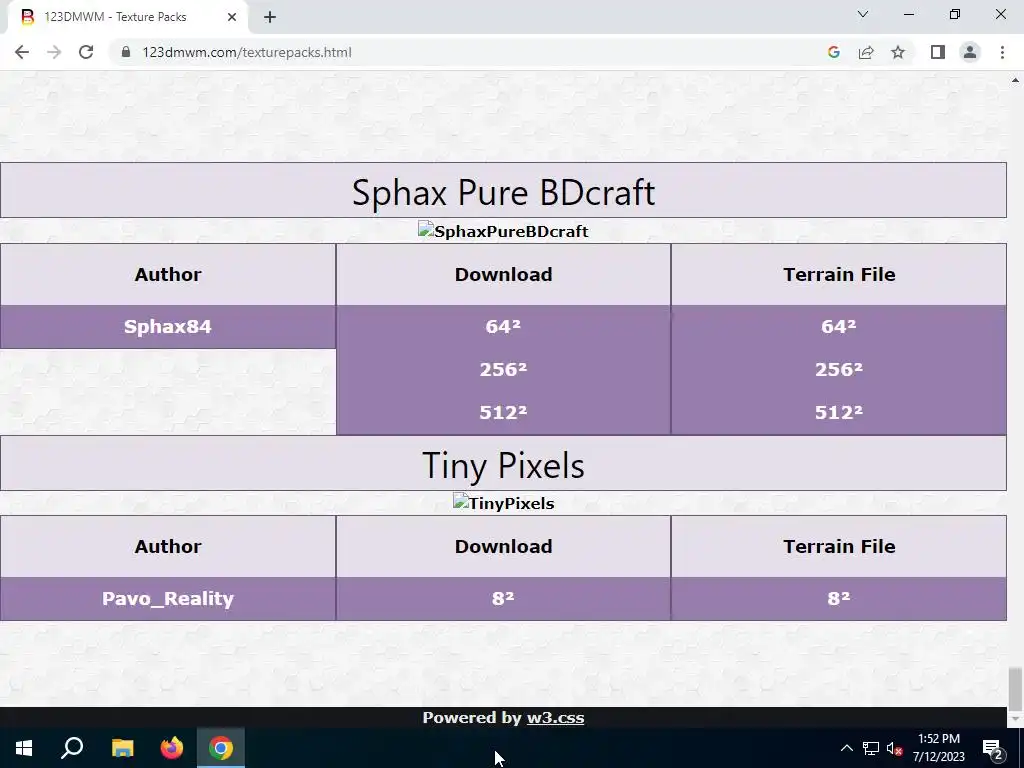
Task: Select the 123DMWM - Texture Packs tab
Action: pos(128,17)
